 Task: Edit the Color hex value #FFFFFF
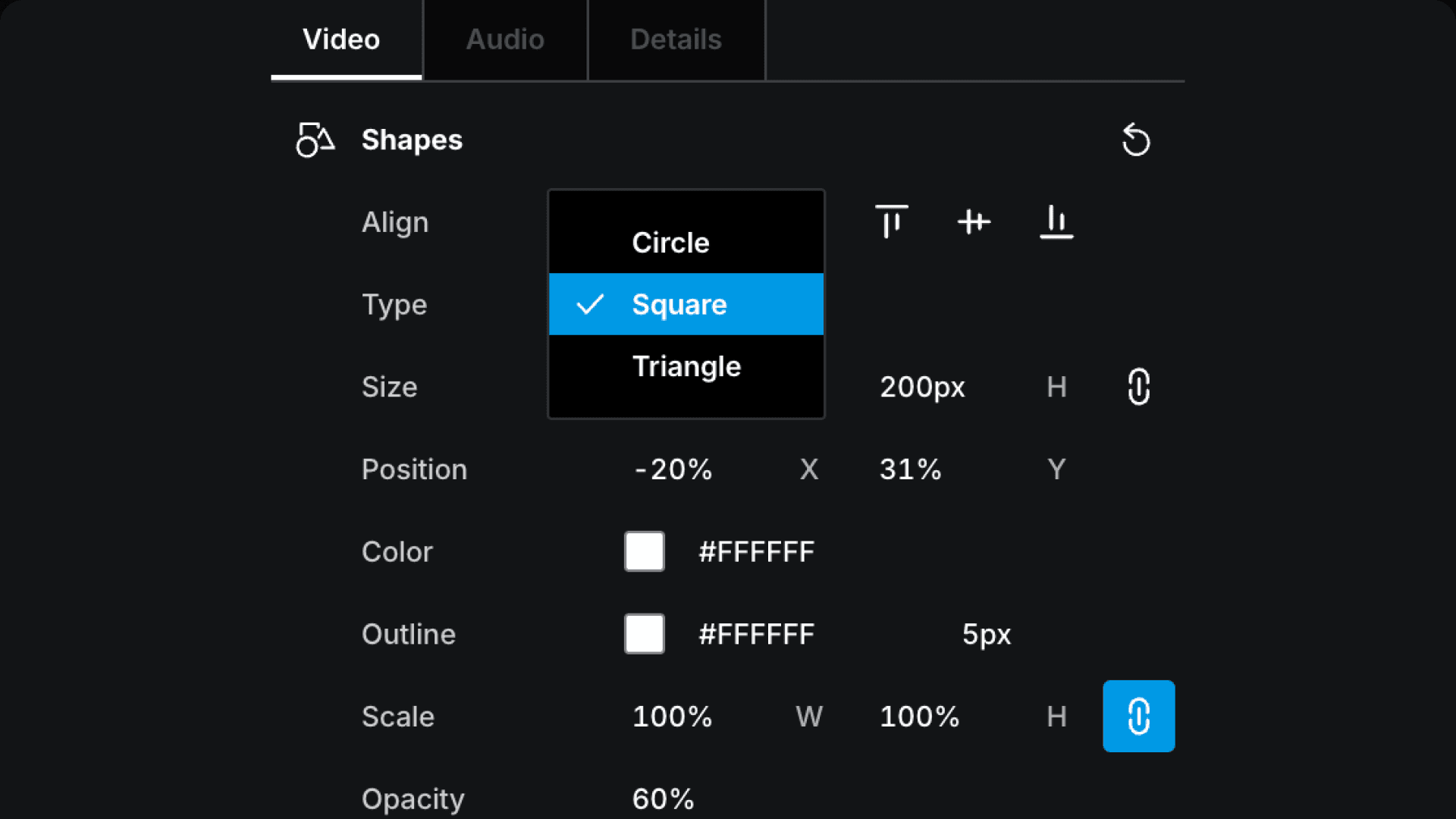click(757, 552)
